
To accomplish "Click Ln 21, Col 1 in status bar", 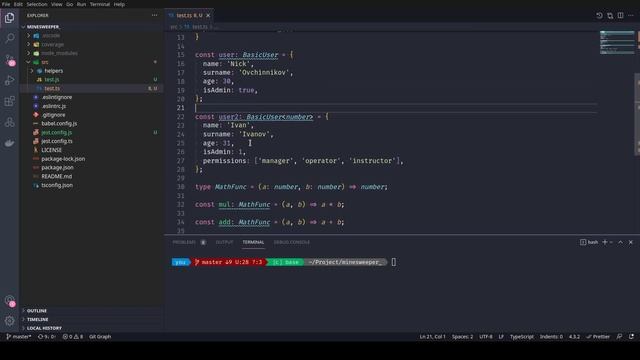I will (432, 337).
